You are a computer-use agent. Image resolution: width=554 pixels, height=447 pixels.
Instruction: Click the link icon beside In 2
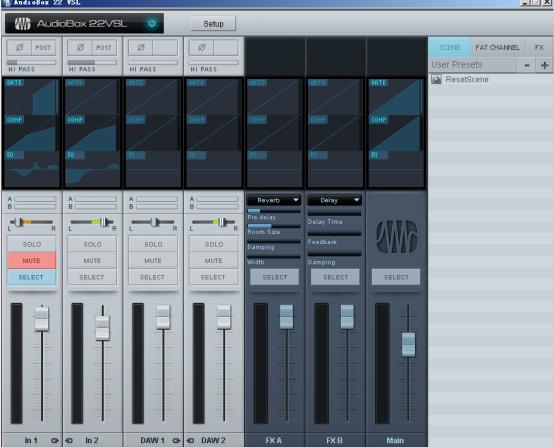coord(69,440)
